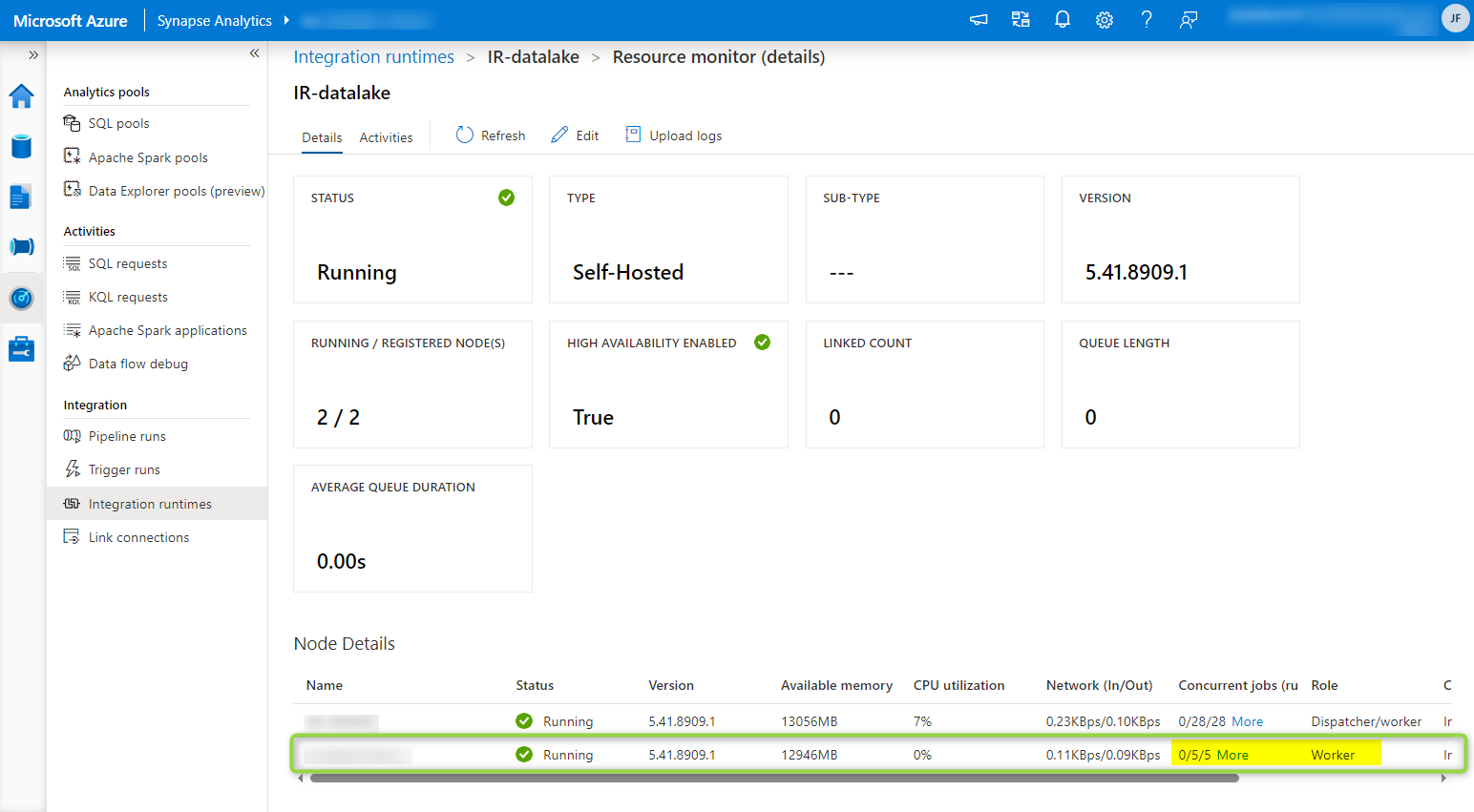Click the Data Explorer pools icon
The height and width of the screenshot is (812, 1474).
[72, 190]
